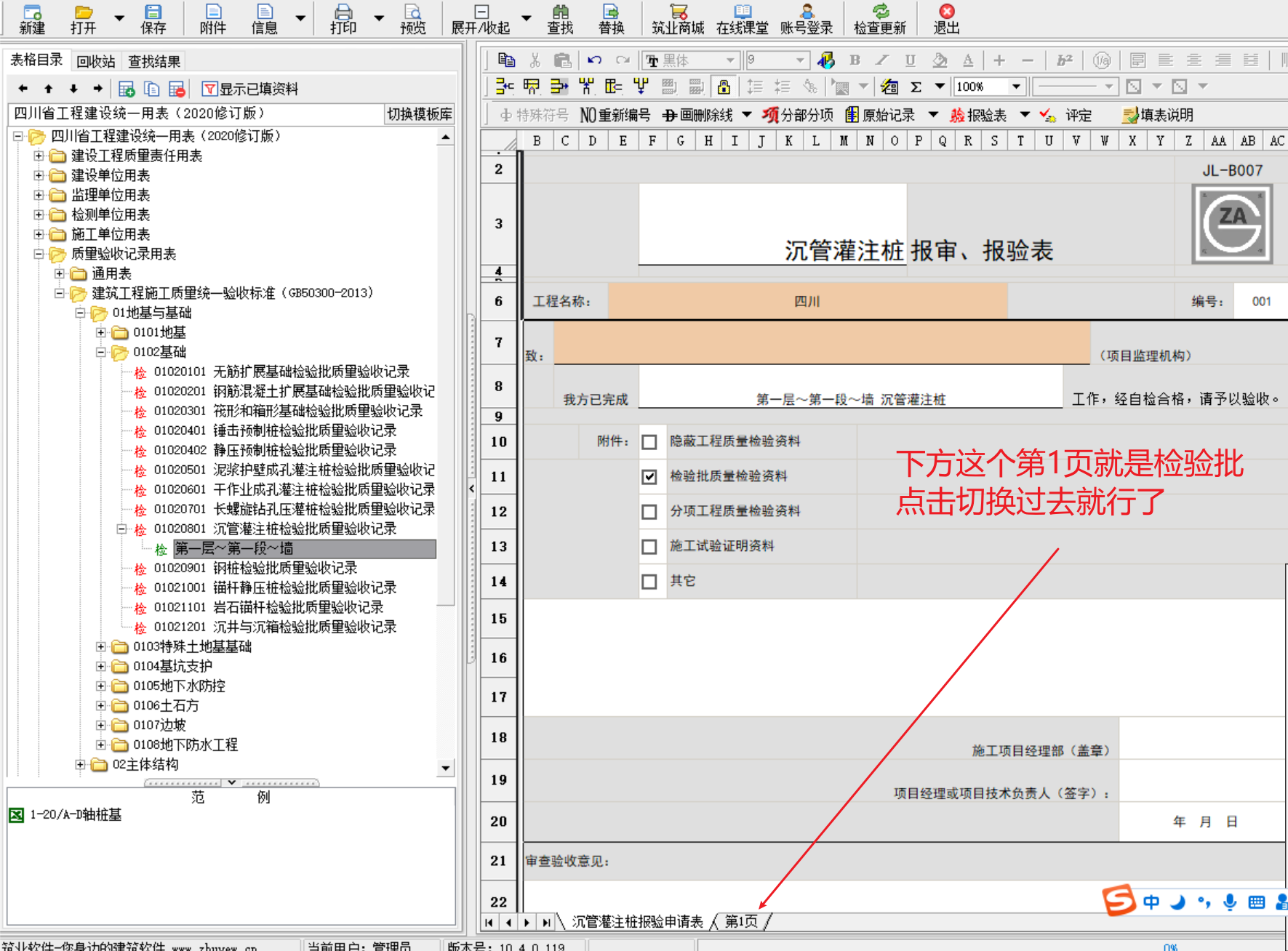The width and height of the screenshot is (1288, 951).
Task: Click the 打开 (Open) folder icon
Action: [x=83, y=20]
